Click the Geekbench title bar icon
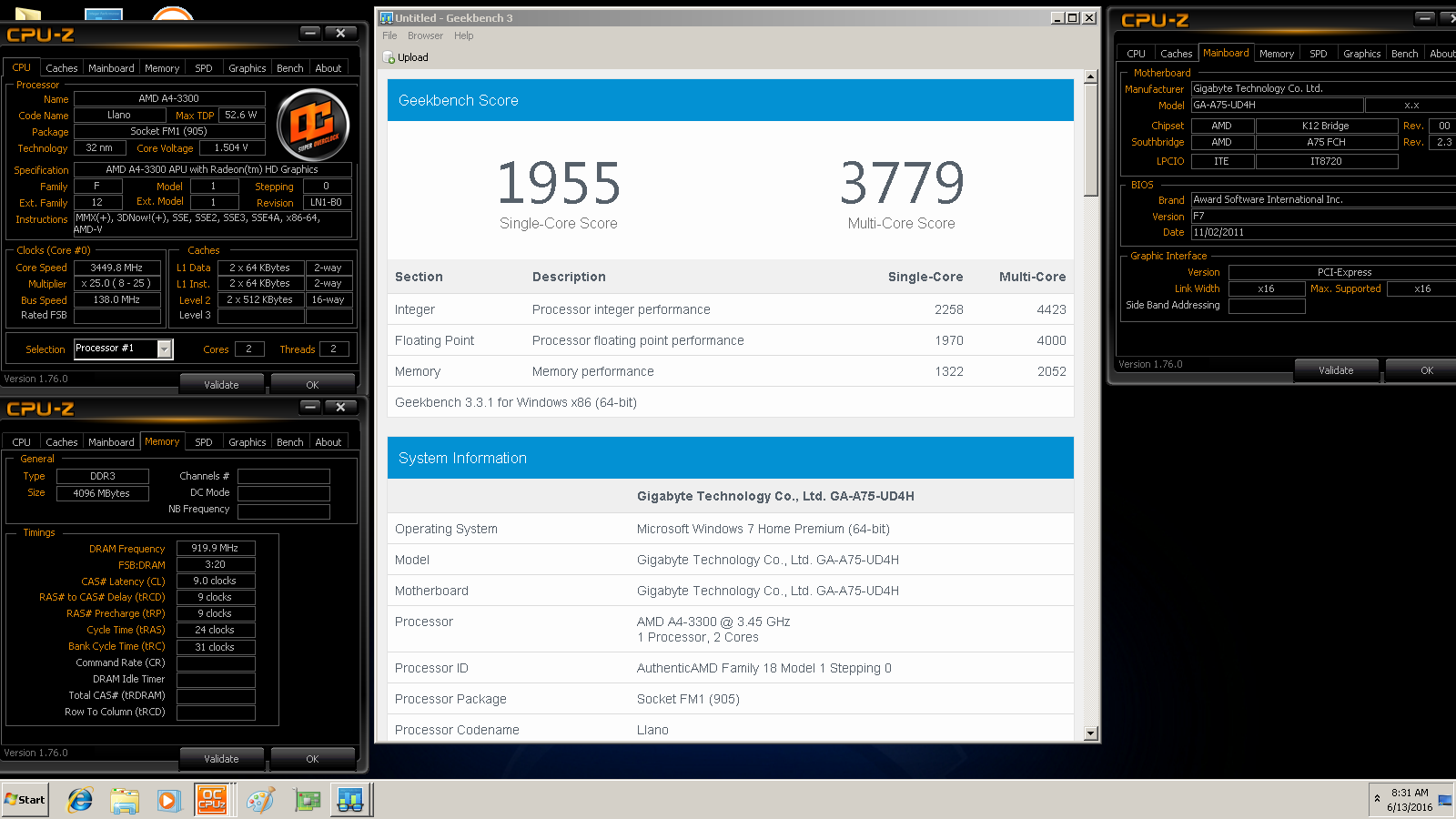 (x=387, y=18)
